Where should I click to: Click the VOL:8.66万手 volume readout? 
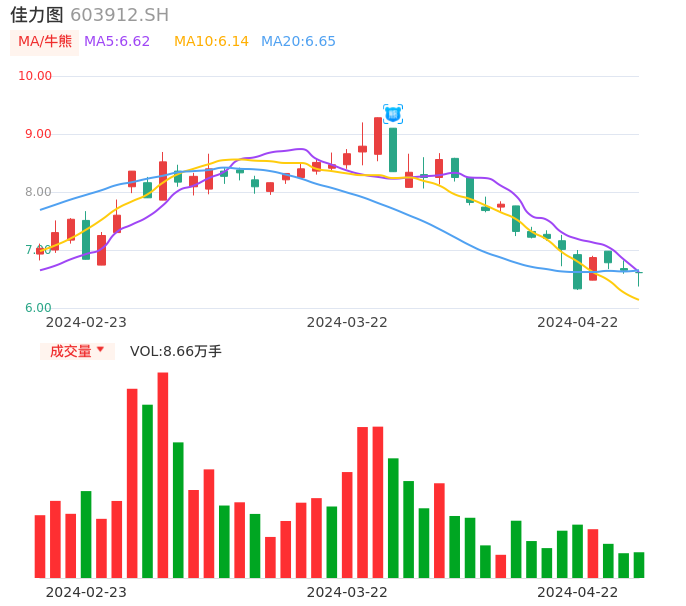(176, 351)
